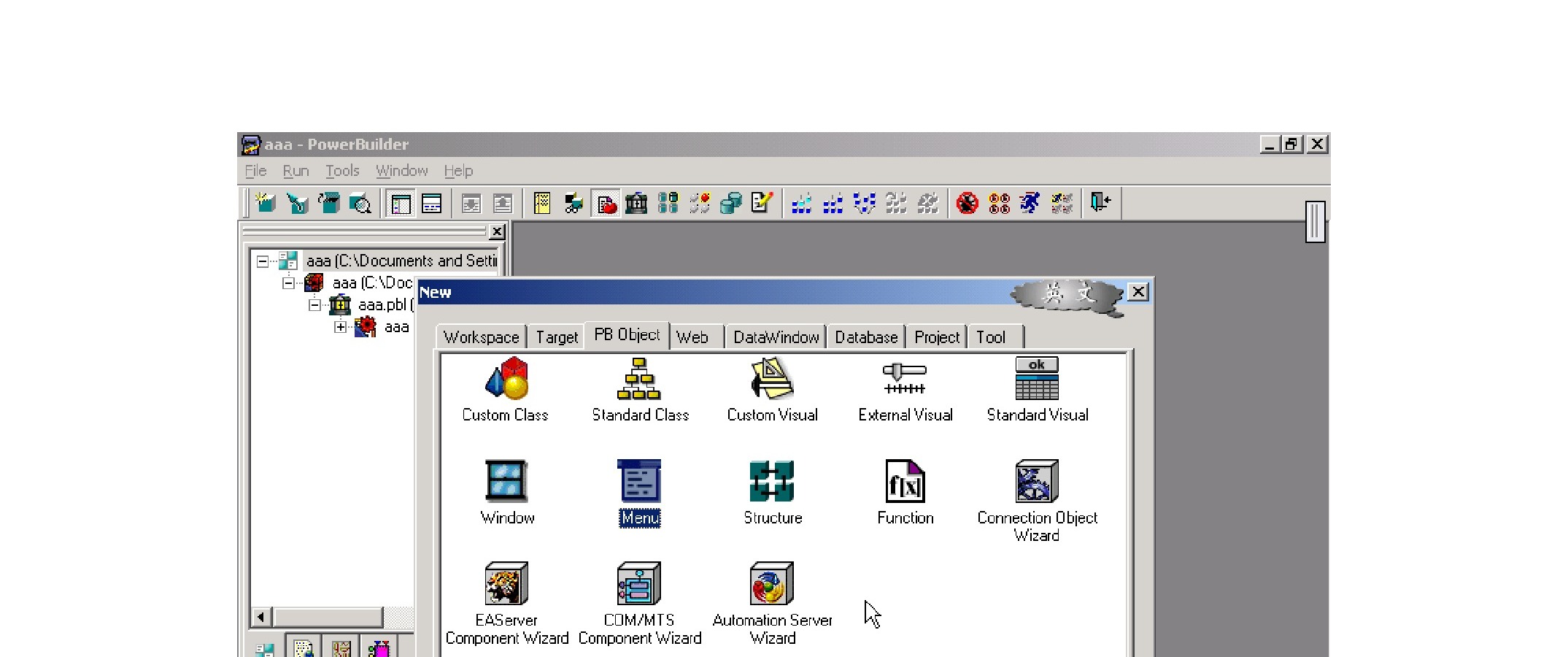
Task: Expand the aaa application object node
Action: click(341, 327)
